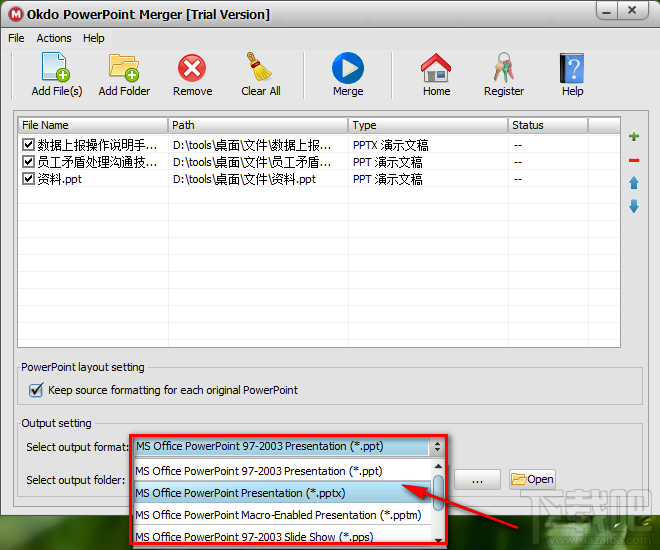
Task: Choose PowerPoint Presentation (*.pptx) option
Action: point(282,493)
